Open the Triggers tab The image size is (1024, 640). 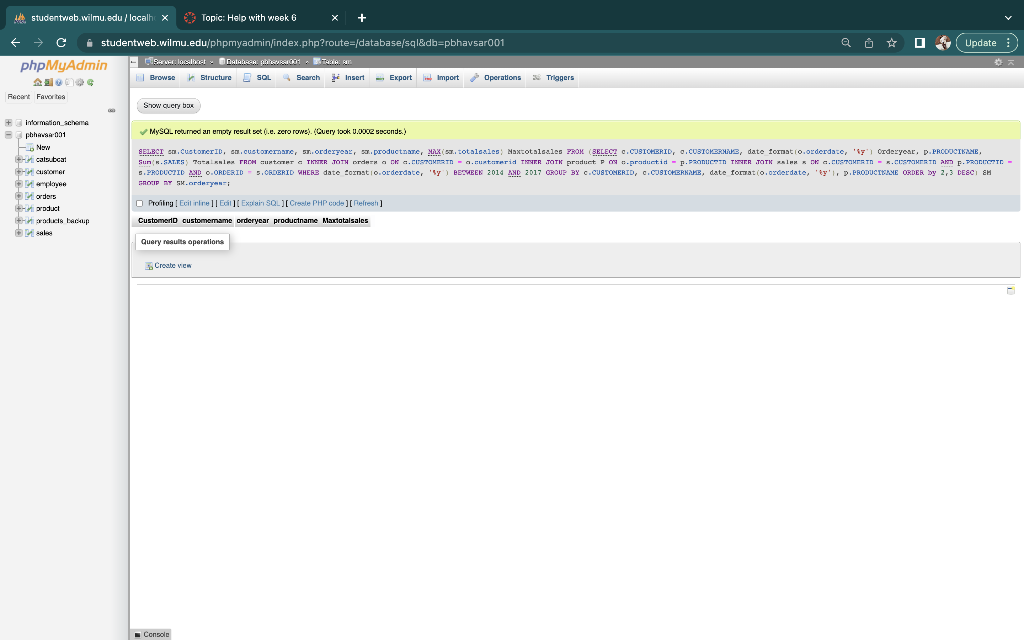[553, 78]
